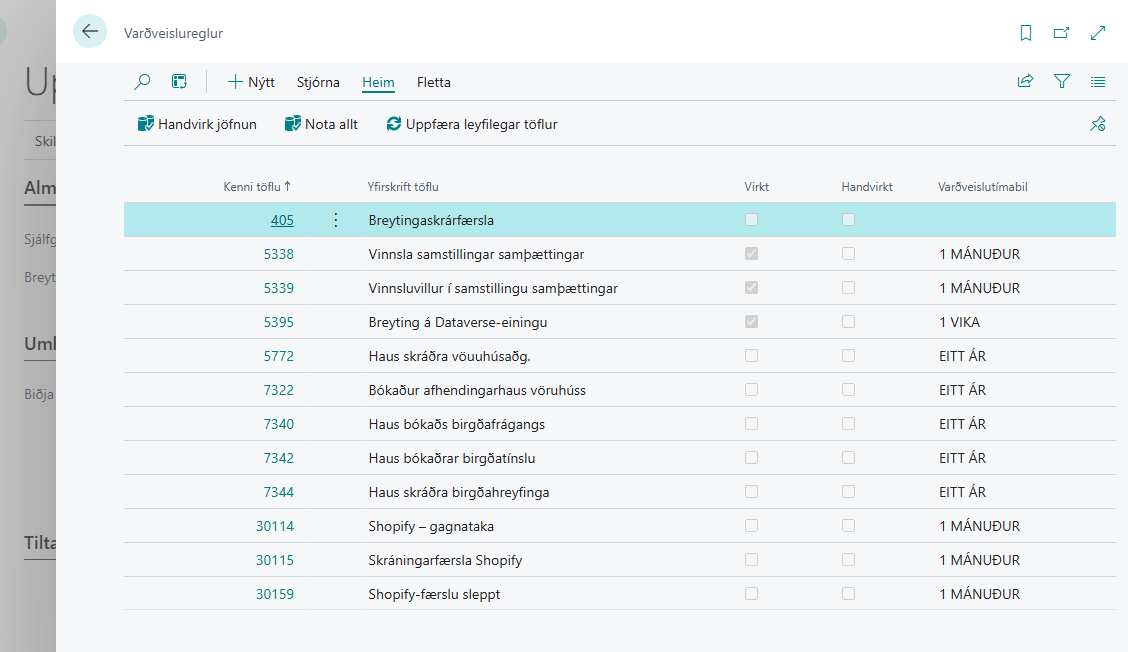Click Yfirskrift töflu column header

403,186
